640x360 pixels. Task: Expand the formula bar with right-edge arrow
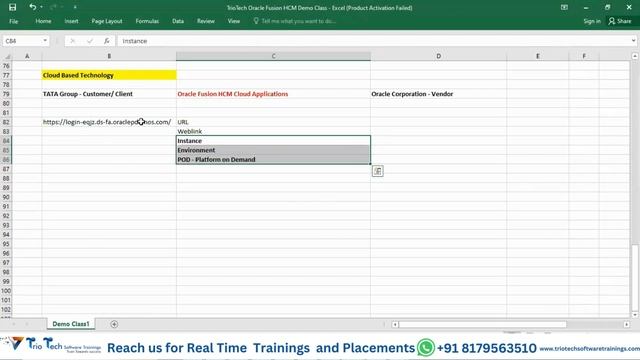pos(633,41)
